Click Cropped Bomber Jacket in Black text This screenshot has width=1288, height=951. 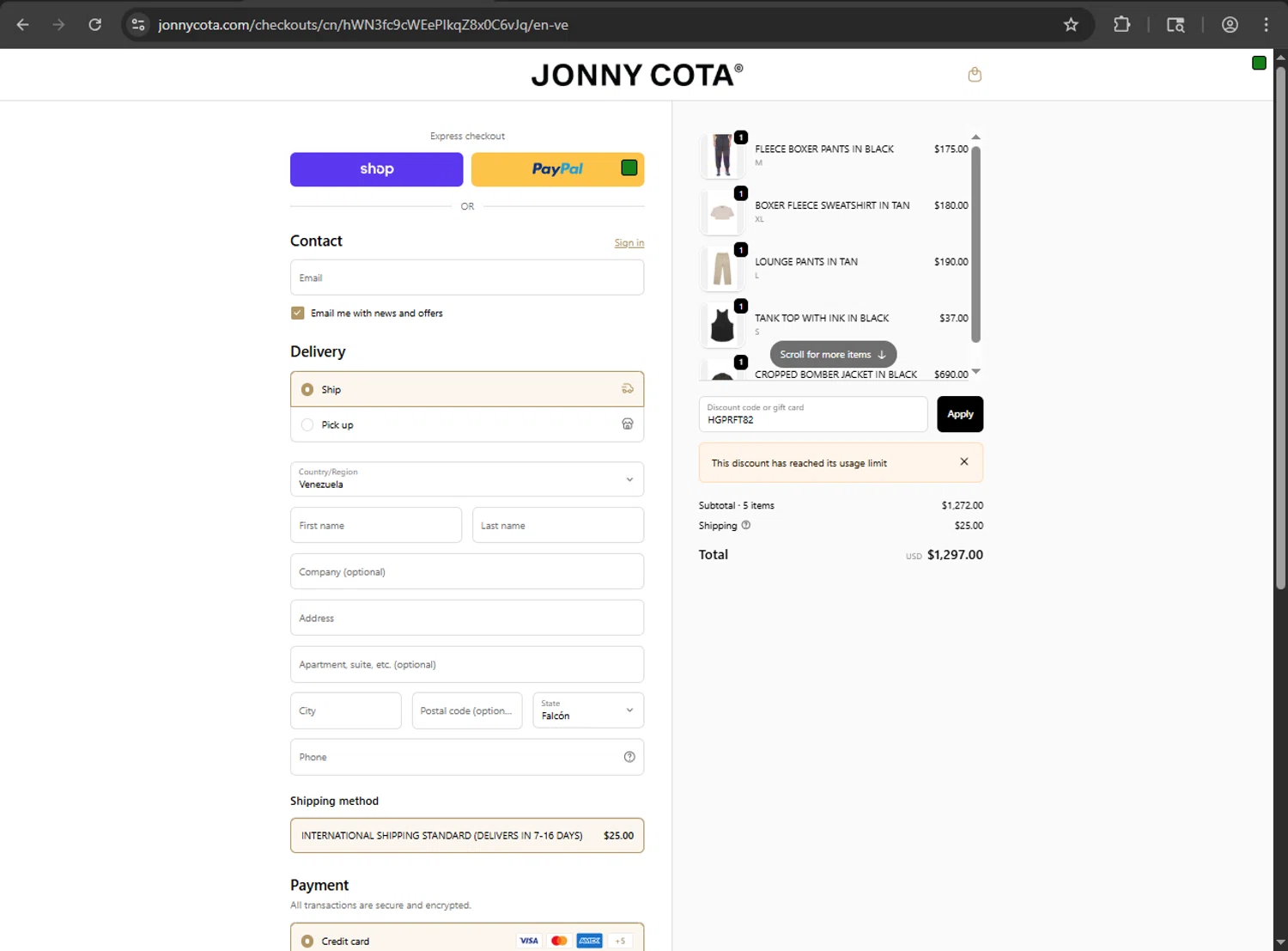point(836,375)
